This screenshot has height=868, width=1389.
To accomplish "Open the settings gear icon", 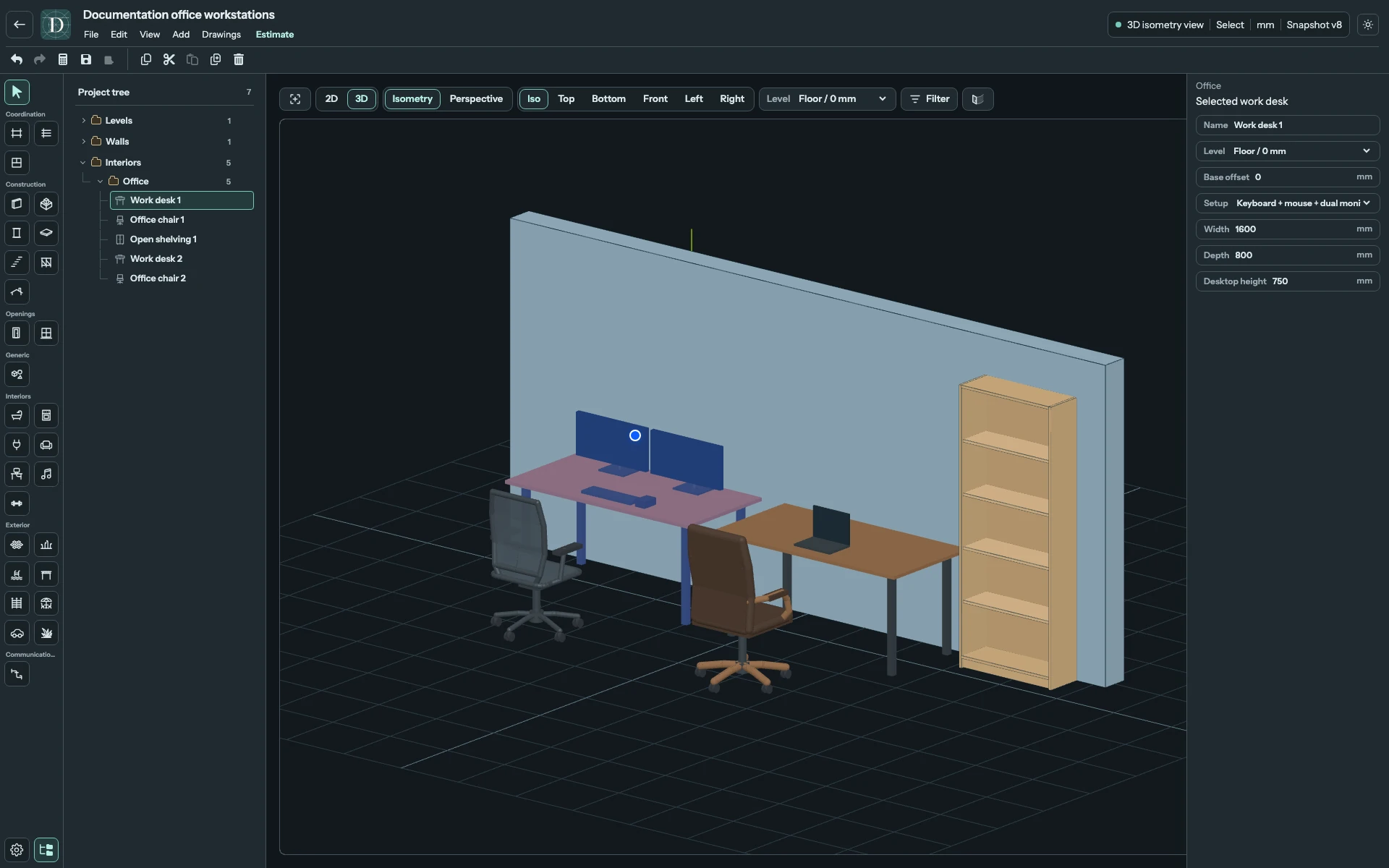I will point(17,850).
